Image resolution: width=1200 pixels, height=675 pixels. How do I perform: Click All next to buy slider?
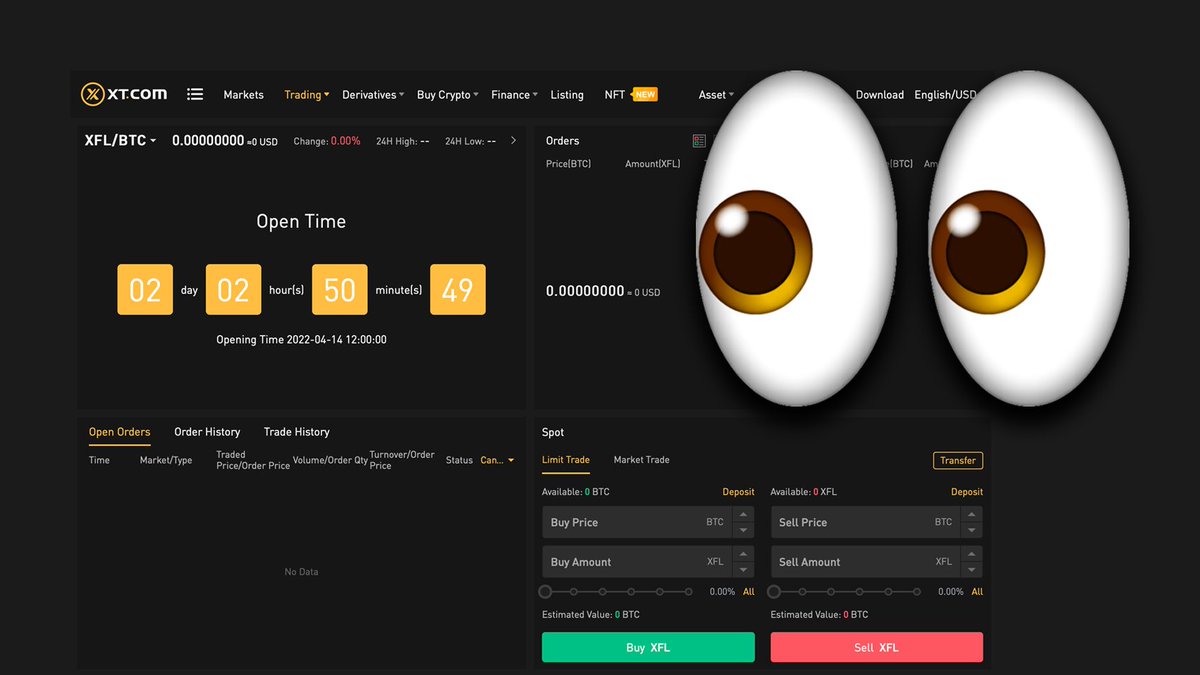point(749,592)
